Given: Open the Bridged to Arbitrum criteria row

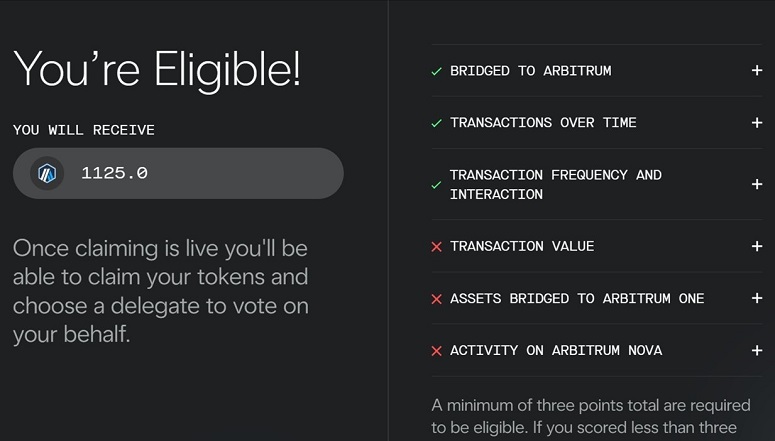Looking at the screenshot, I should pos(530,71).
